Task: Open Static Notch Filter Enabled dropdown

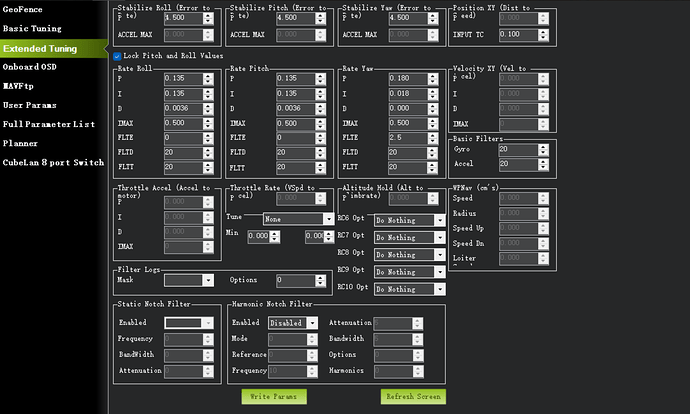Action: point(189,323)
